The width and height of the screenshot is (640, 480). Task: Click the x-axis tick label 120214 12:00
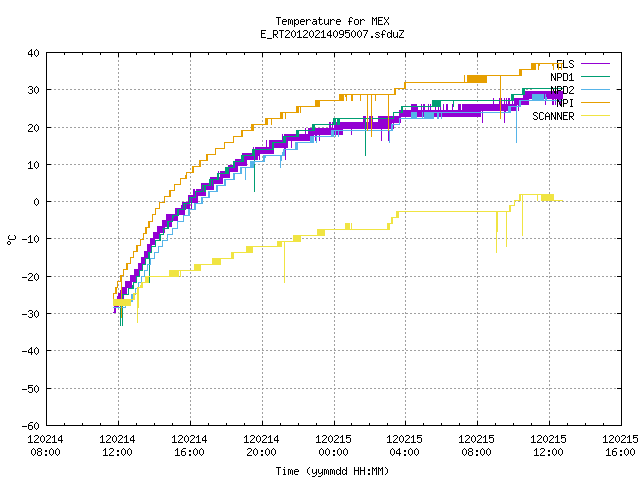tap(117, 446)
